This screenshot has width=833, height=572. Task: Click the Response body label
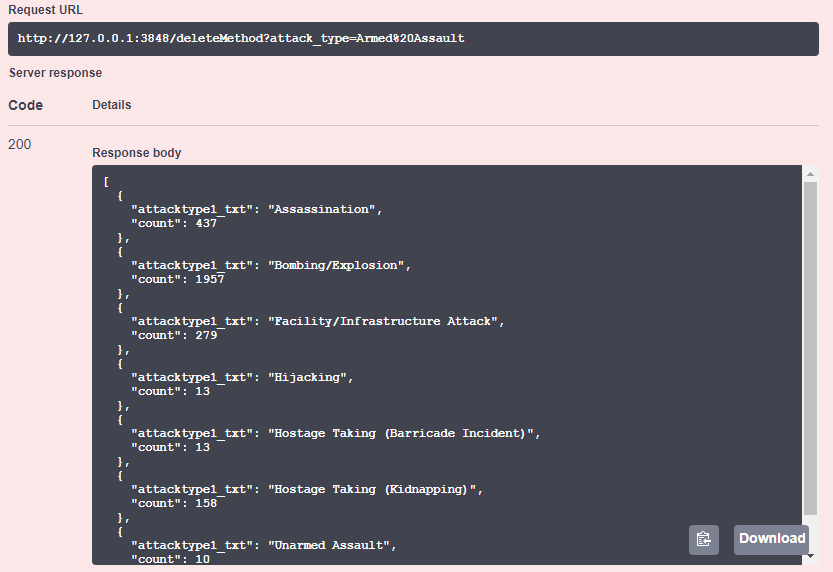pyautogui.click(x=137, y=153)
